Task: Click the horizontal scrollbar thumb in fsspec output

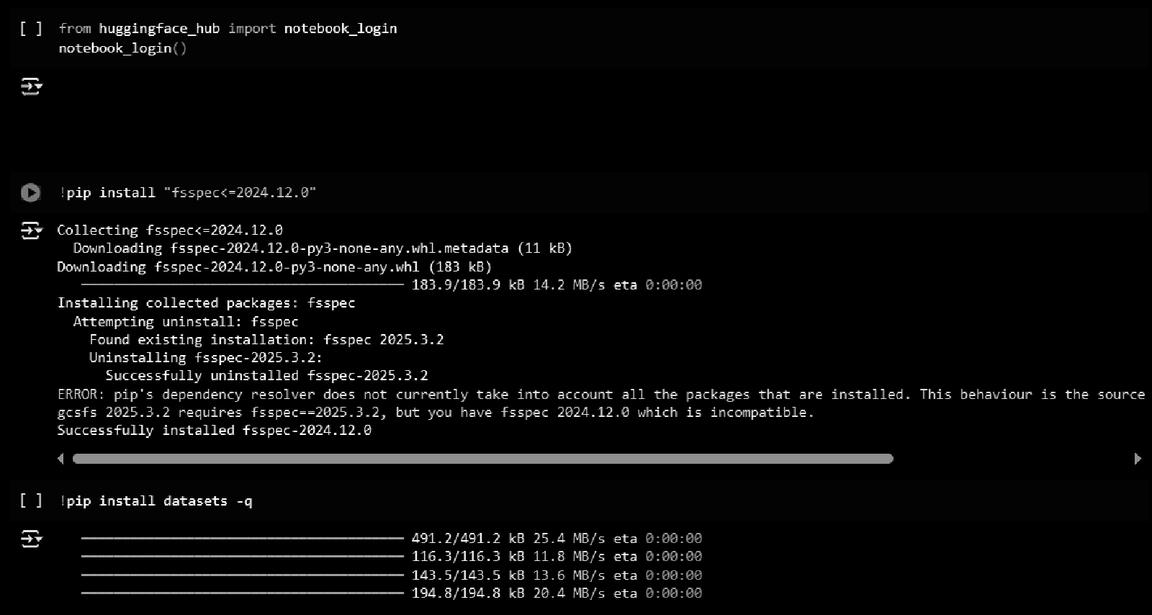Action: pyautogui.click(x=482, y=459)
